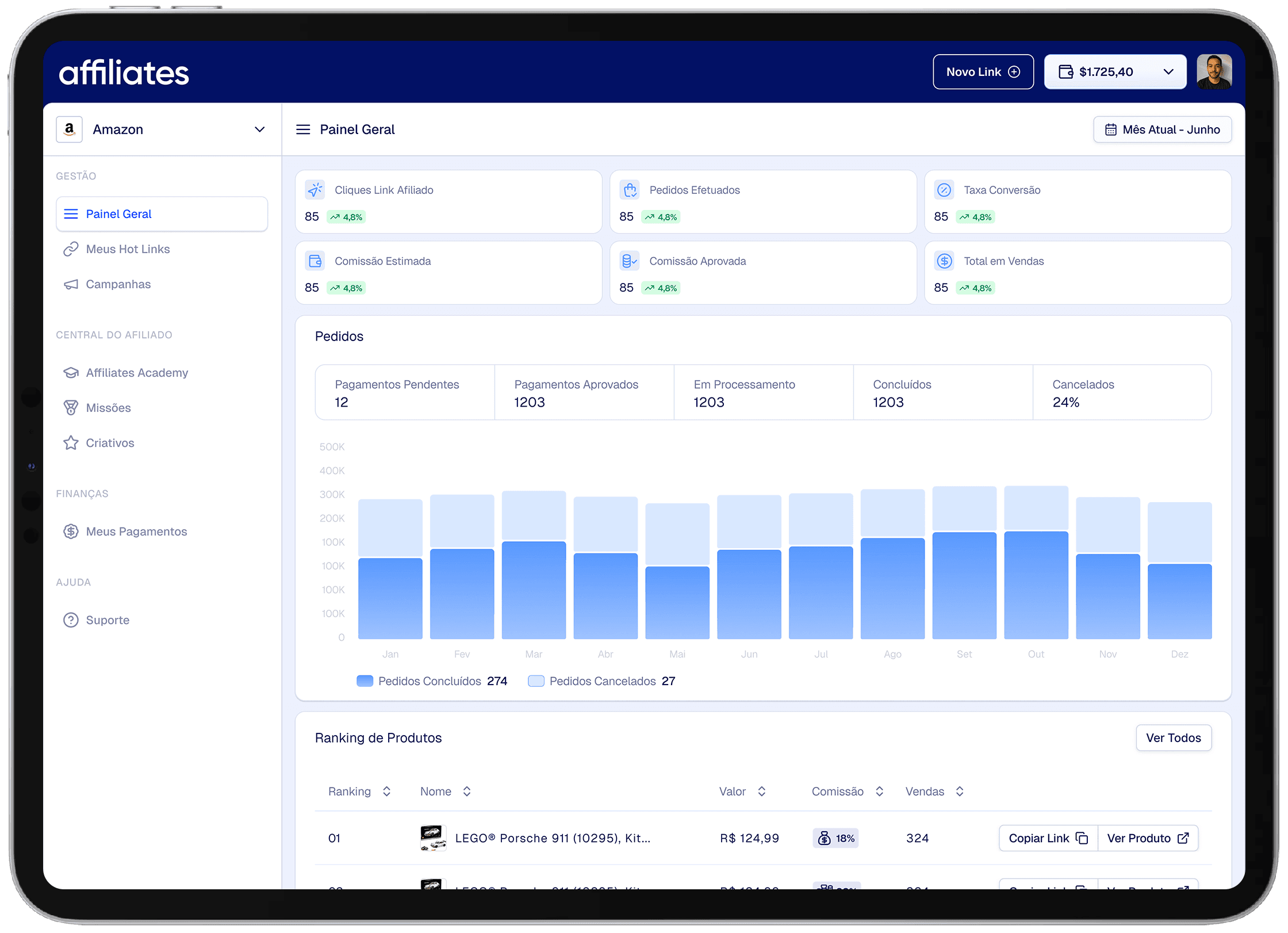Click the wallet icon next to $1.725,40
This screenshot has height=933, width=1288.
pos(1067,71)
